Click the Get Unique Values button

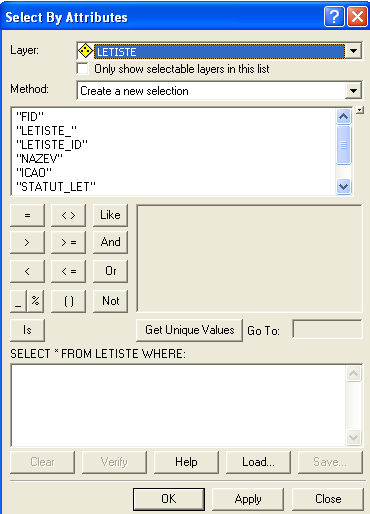[x=189, y=330]
